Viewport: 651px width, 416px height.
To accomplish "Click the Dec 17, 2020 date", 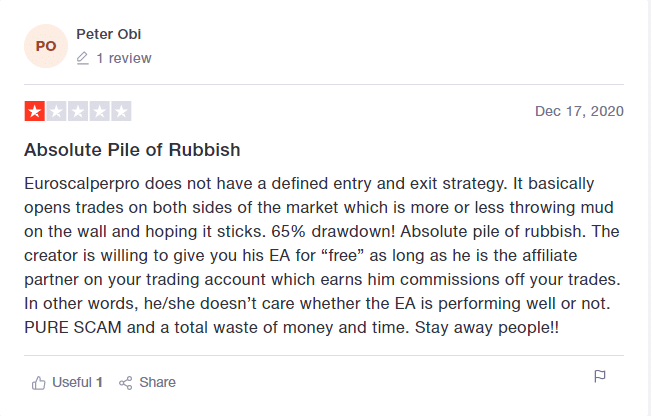I will coord(579,111).
